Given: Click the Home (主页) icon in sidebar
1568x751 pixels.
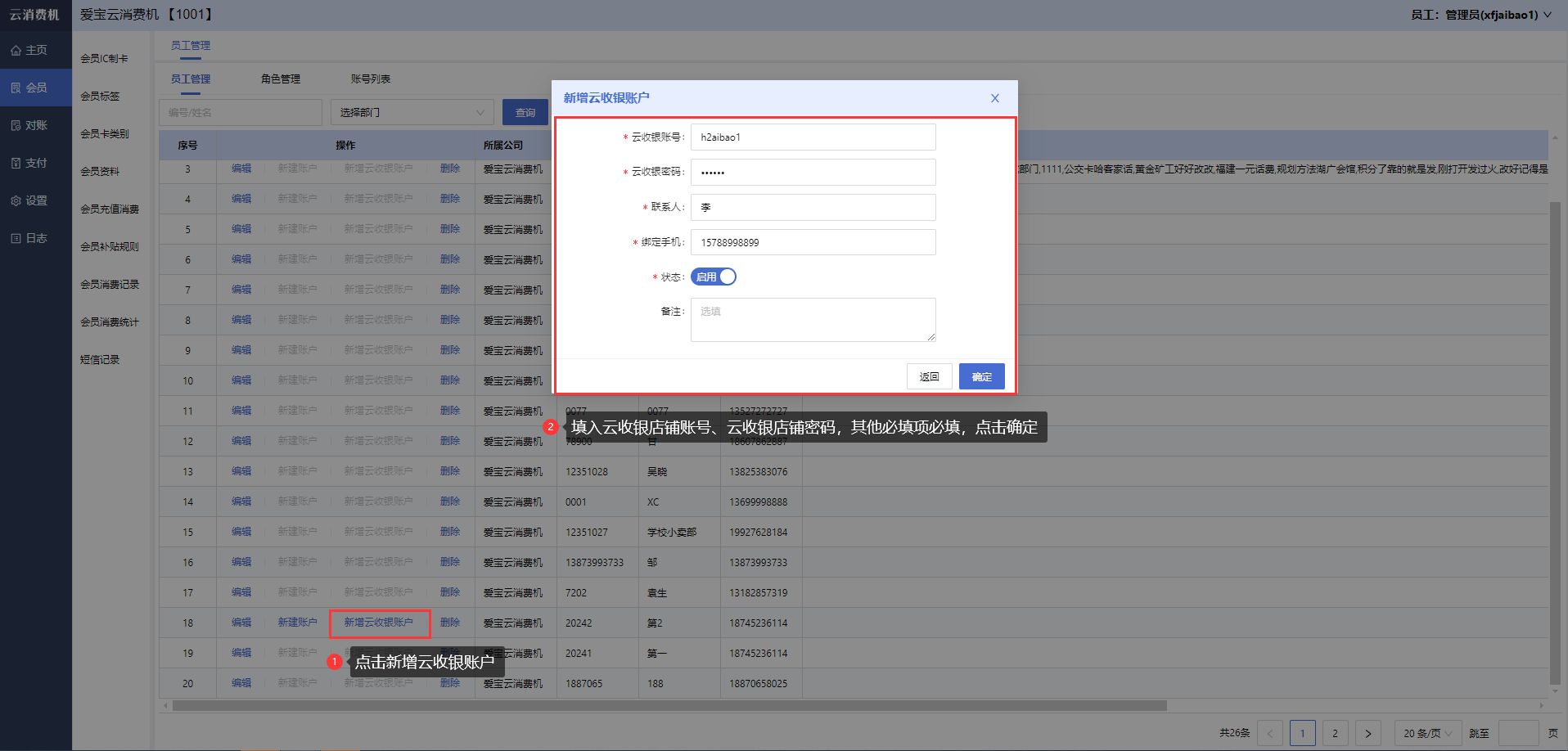Looking at the screenshot, I should [x=16, y=51].
